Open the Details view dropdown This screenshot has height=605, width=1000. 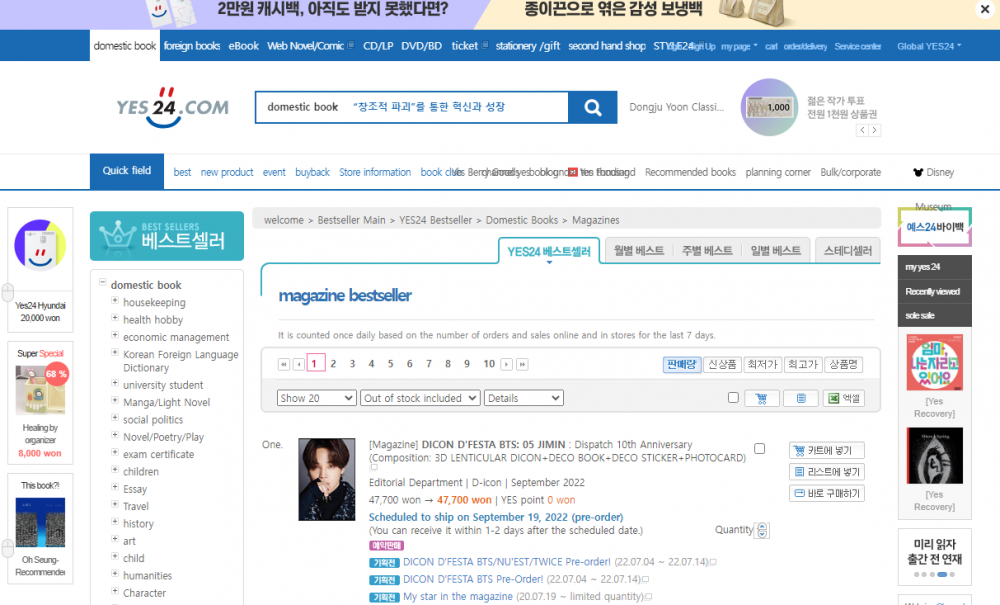[524, 398]
